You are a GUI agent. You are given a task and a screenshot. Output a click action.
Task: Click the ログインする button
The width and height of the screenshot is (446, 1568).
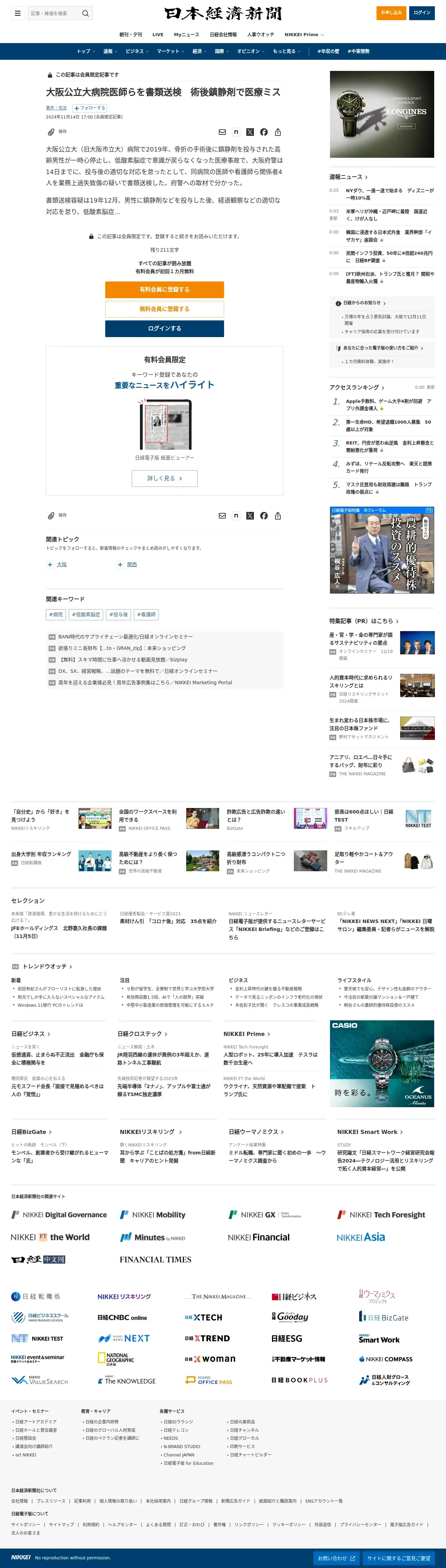pyautogui.click(x=164, y=329)
